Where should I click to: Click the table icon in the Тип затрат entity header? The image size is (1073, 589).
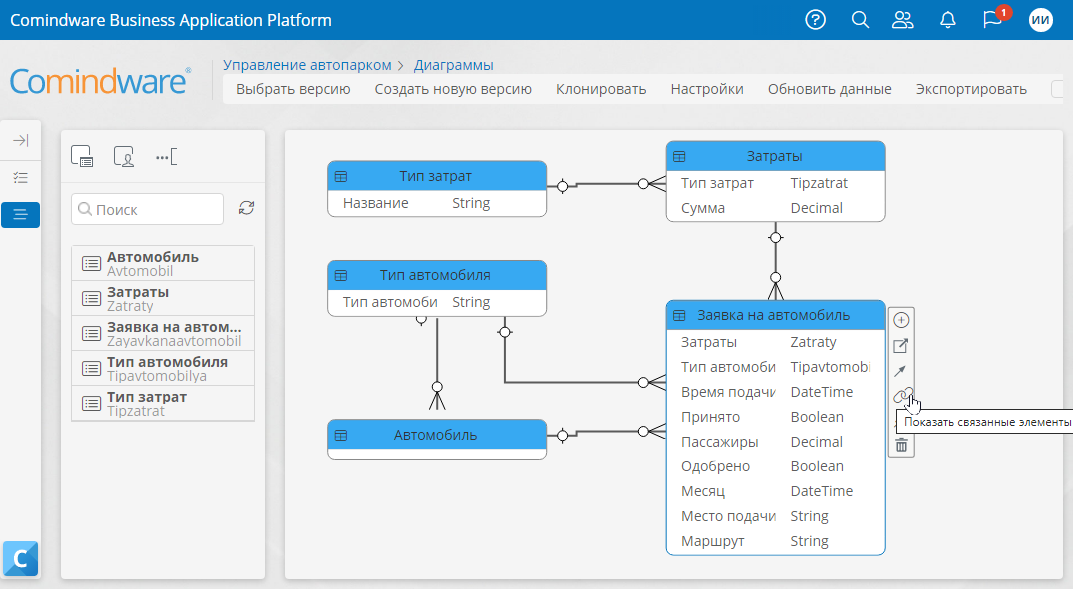click(x=341, y=176)
